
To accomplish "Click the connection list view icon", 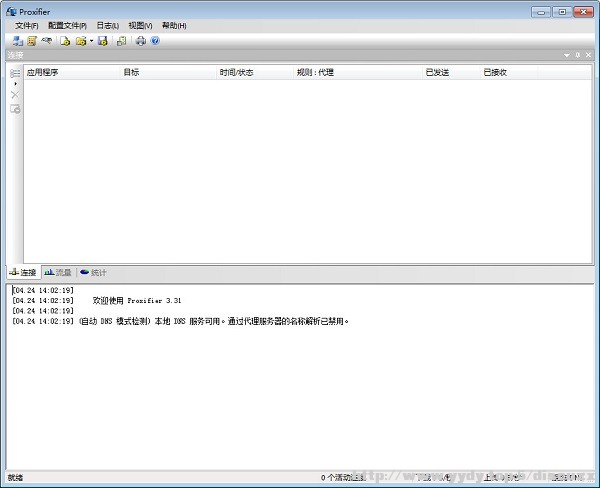I will 15,73.
